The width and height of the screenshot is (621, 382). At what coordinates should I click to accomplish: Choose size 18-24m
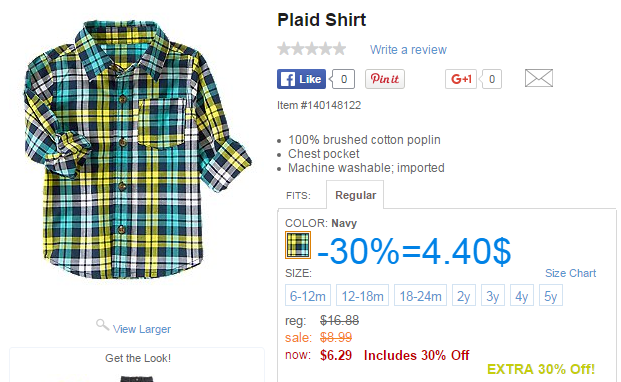tap(420, 295)
